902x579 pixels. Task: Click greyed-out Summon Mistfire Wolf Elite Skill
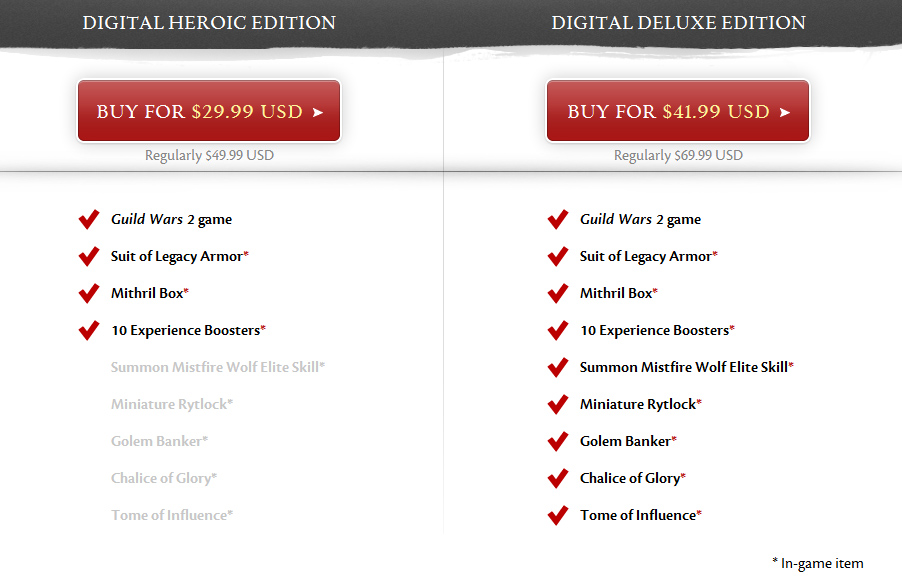click(218, 367)
